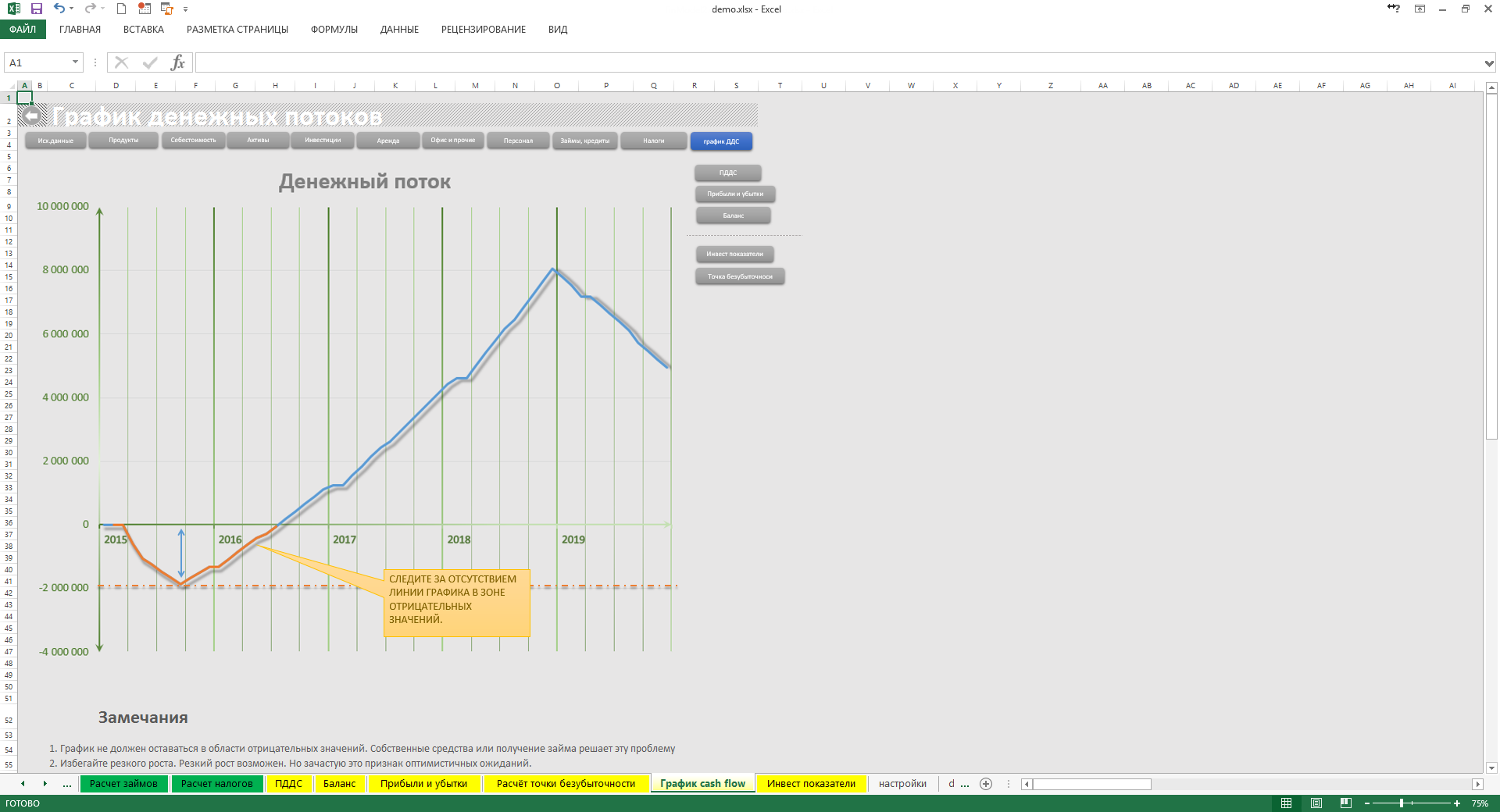Switch to the Расчет налогов sheet tab
This screenshot has height=812, width=1500.
(217, 784)
